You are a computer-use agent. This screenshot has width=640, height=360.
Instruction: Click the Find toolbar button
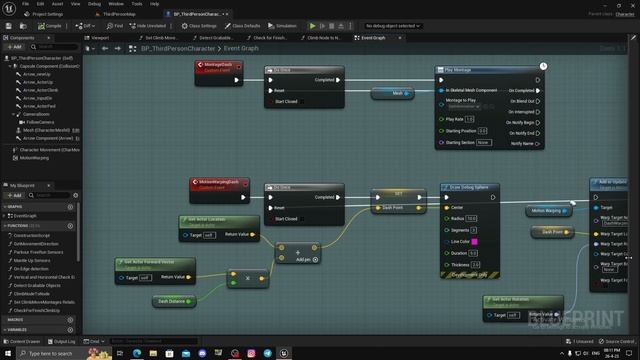115,26
